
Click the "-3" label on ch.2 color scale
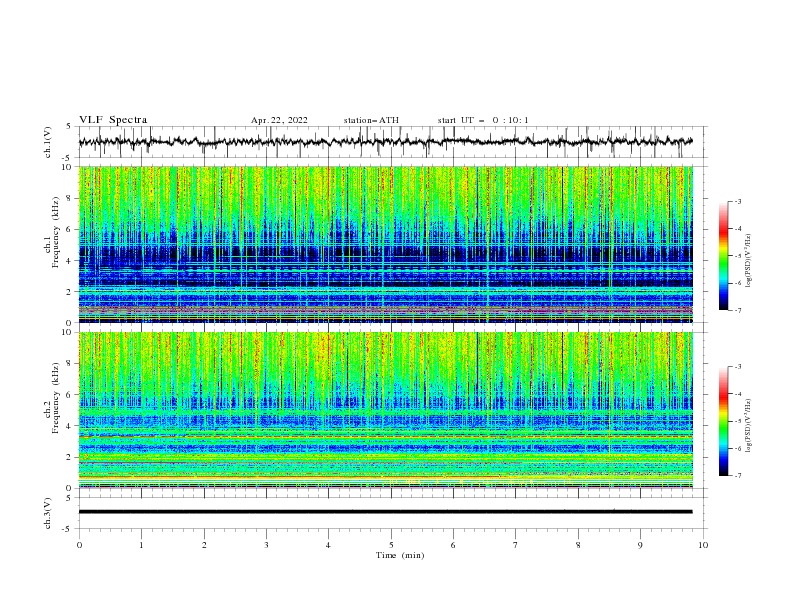pyautogui.click(x=738, y=367)
